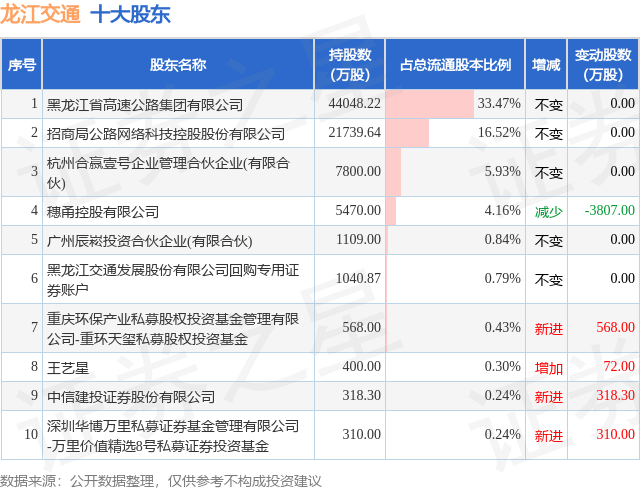Click 不变 status in row 6
The width and height of the screenshot is (640, 490).
[549, 280]
